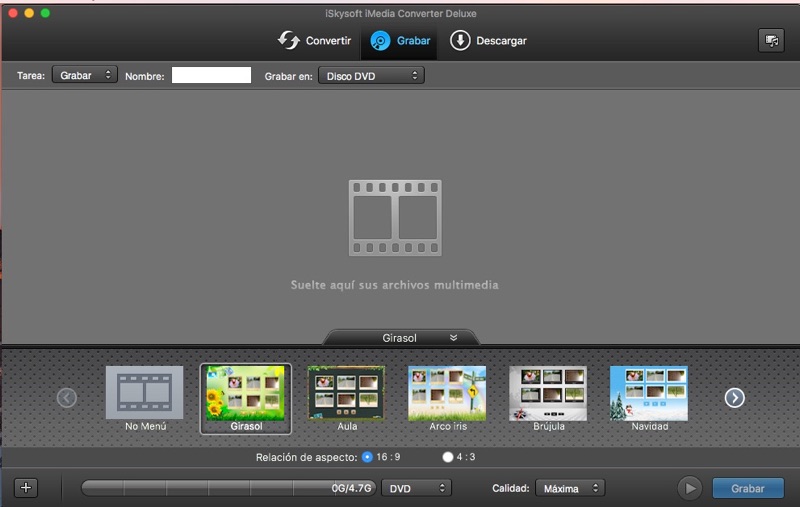Select the Aula menu template
The width and height of the screenshot is (800, 507).
click(x=346, y=399)
